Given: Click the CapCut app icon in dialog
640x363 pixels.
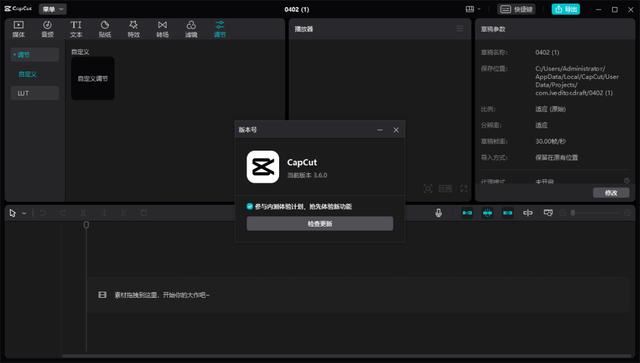Looking at the screenshot, I should tap(263, 167).
